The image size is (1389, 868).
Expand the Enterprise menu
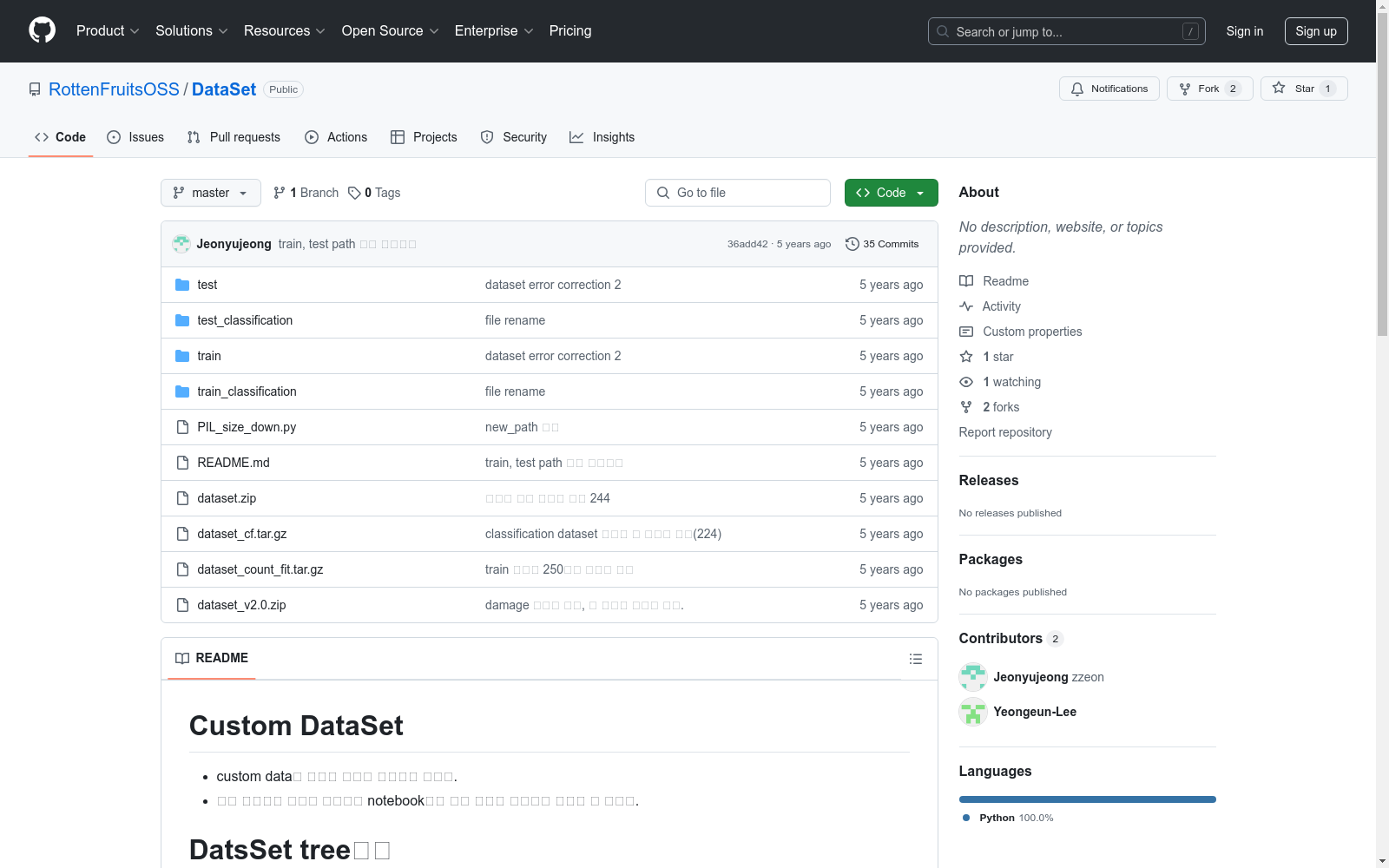(494, 30)
